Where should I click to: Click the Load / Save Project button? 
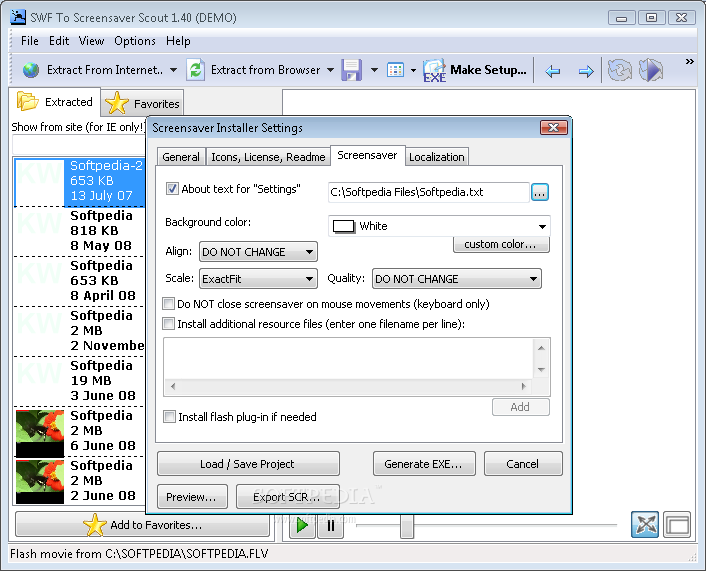tap(248, 464)
